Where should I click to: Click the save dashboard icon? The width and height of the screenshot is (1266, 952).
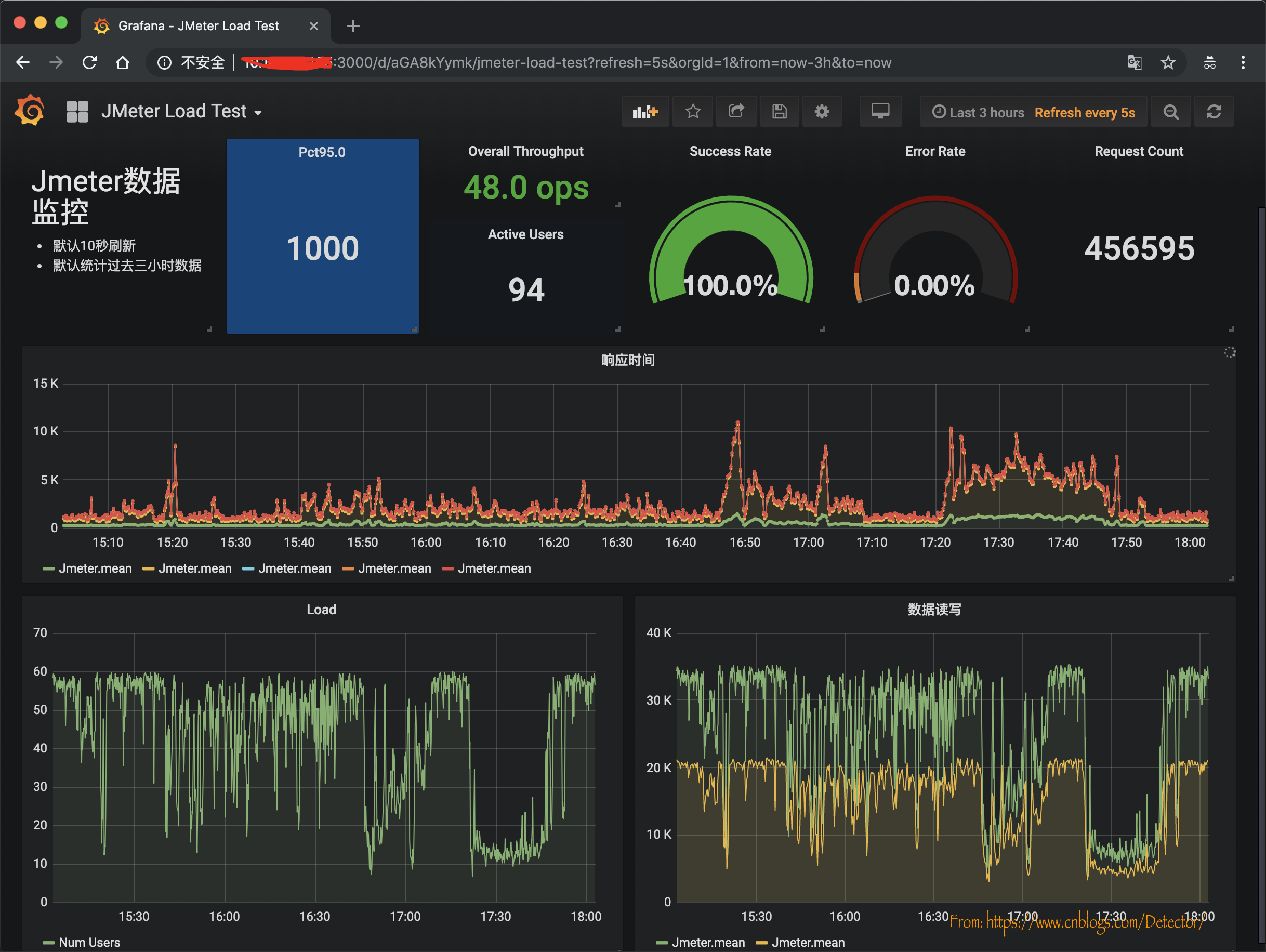[x=780, y=112]
